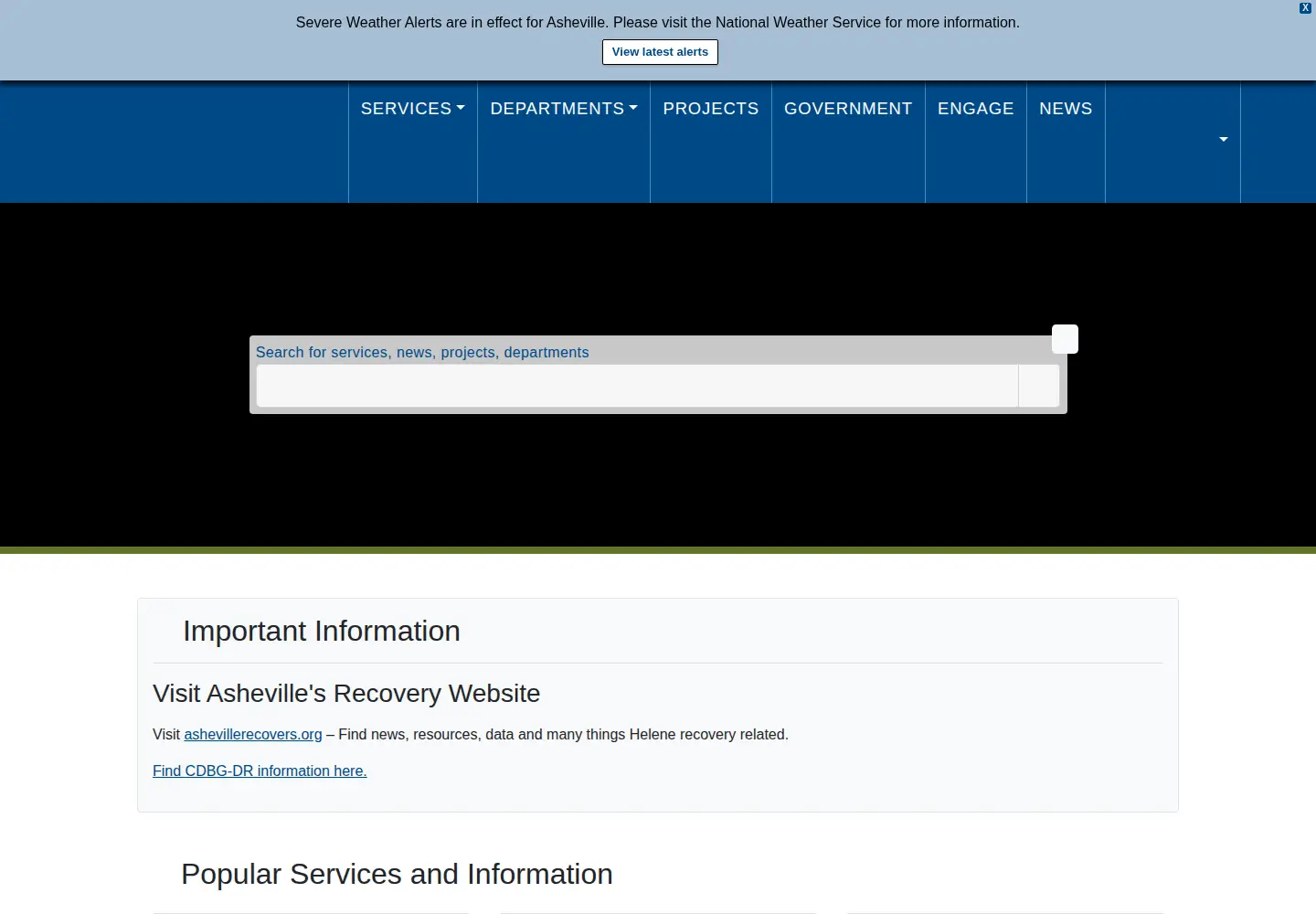Open the PROJECTS nav item
This screenshot has width=1316, height=914.
click(x=711, y=109)
